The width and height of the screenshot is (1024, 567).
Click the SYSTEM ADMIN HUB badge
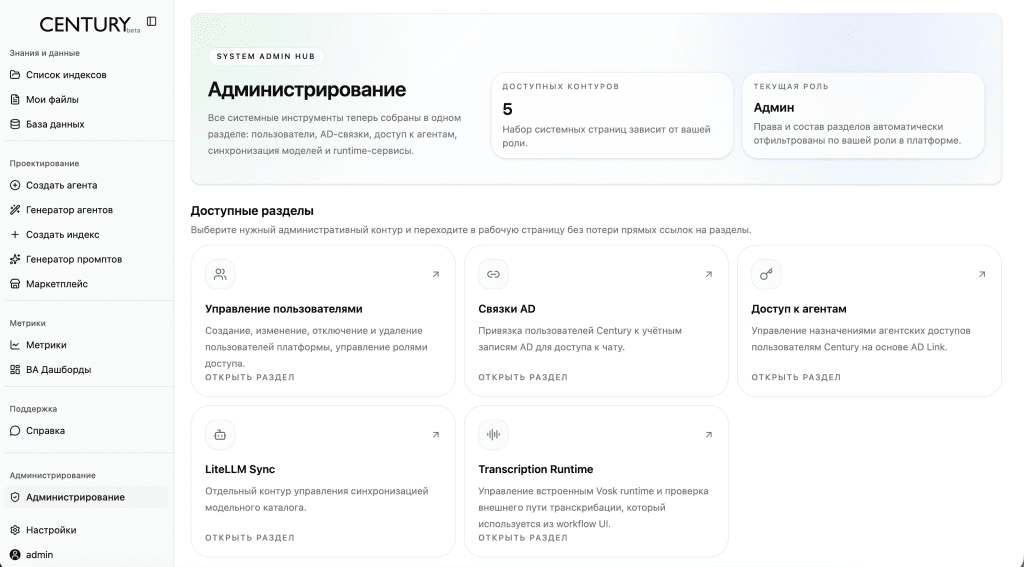[x=266, y=56]
